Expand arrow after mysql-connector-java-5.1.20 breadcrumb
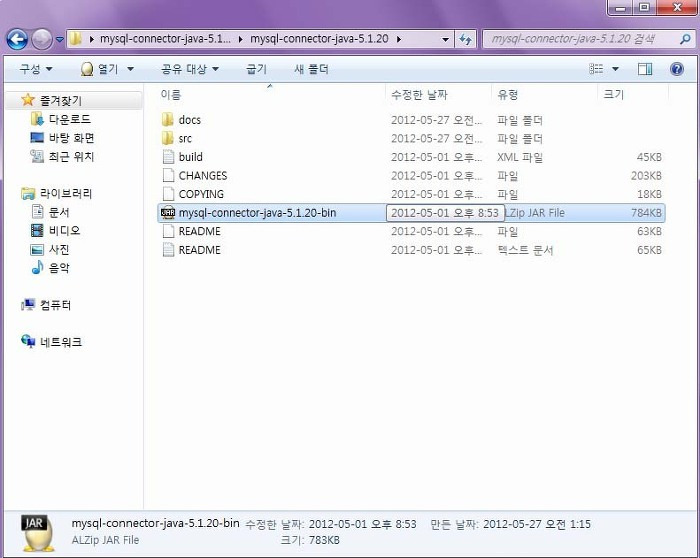This screenshot has height=558, width=700. click(399, 39)
